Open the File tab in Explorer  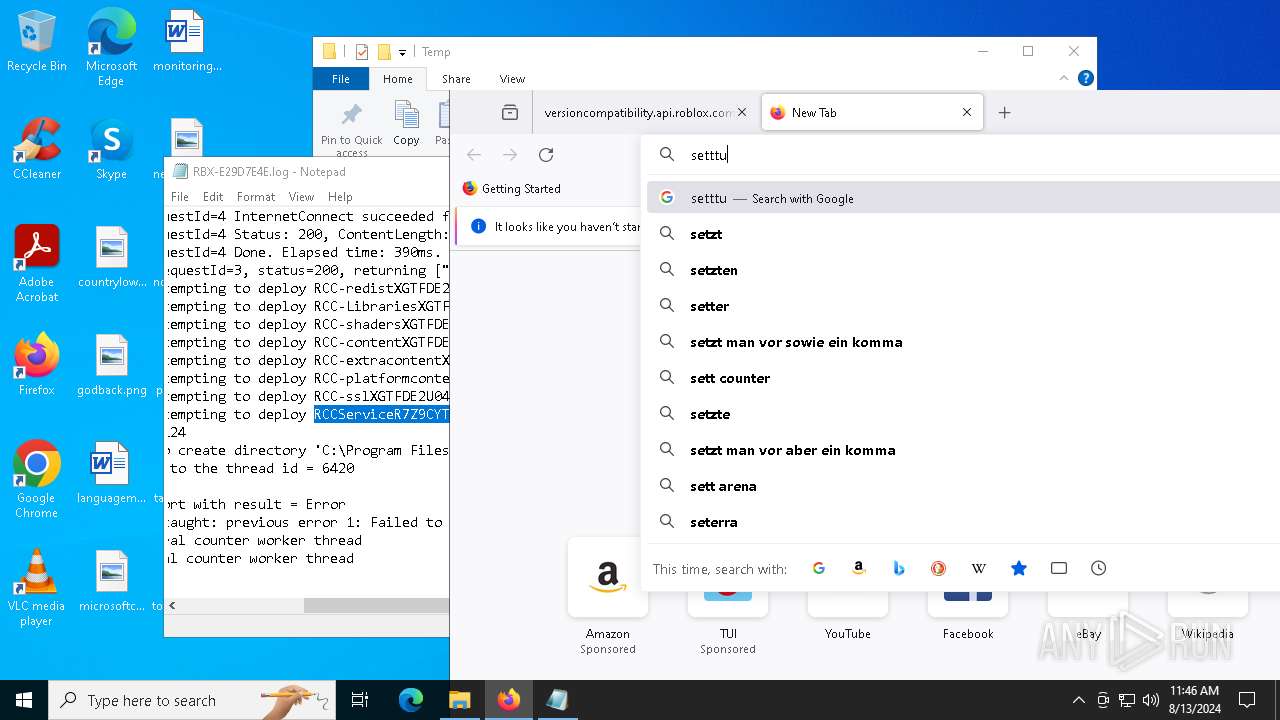pos(341,79)
